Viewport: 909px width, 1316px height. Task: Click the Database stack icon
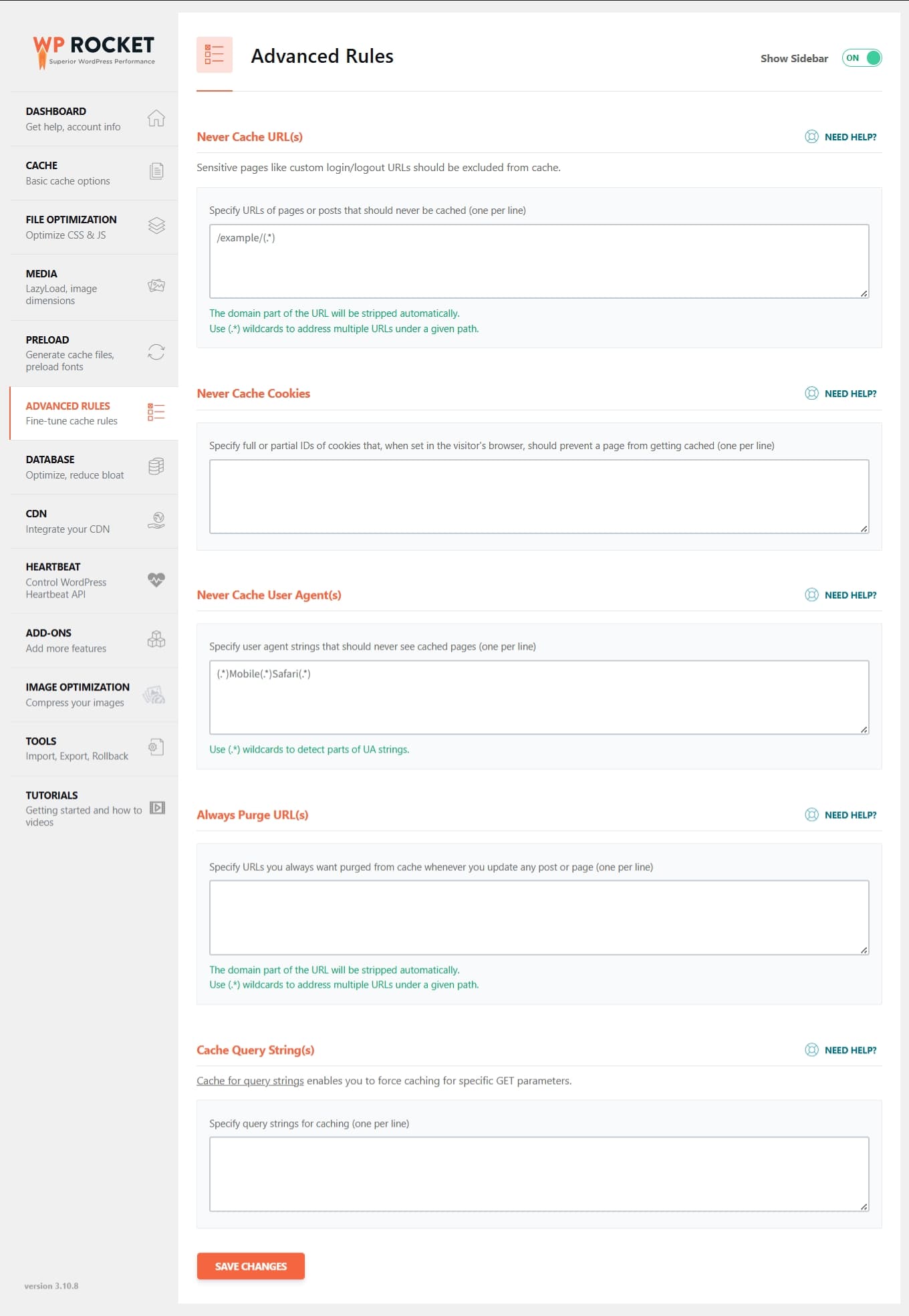tap(156, 467)
